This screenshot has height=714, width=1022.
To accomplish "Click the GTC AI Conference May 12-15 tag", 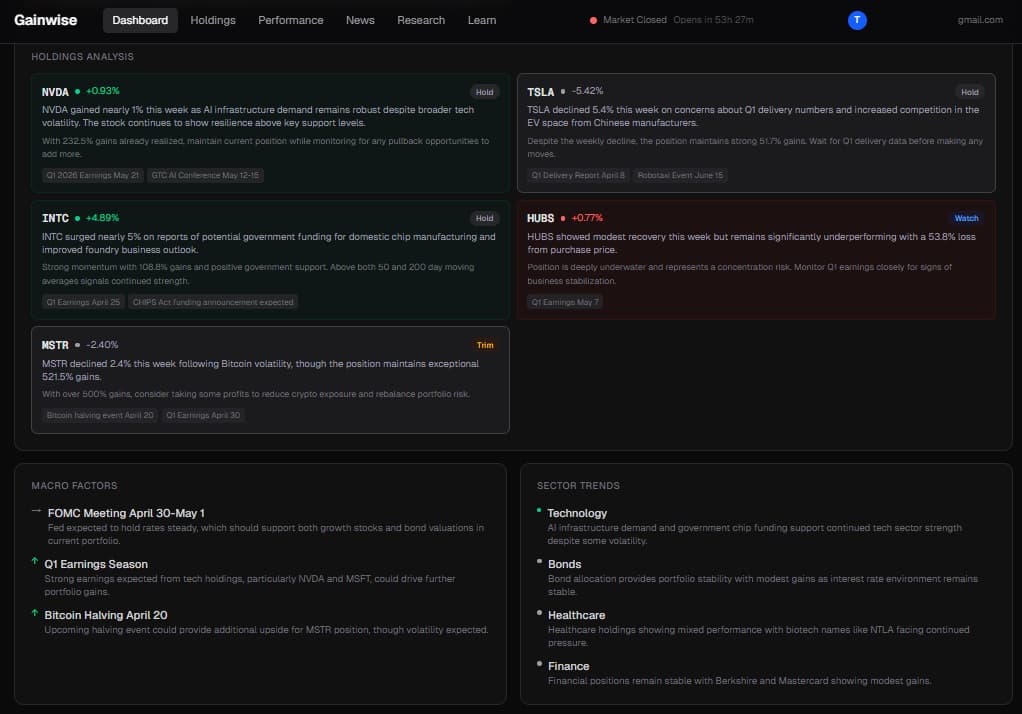I will [x=205, y=175].
